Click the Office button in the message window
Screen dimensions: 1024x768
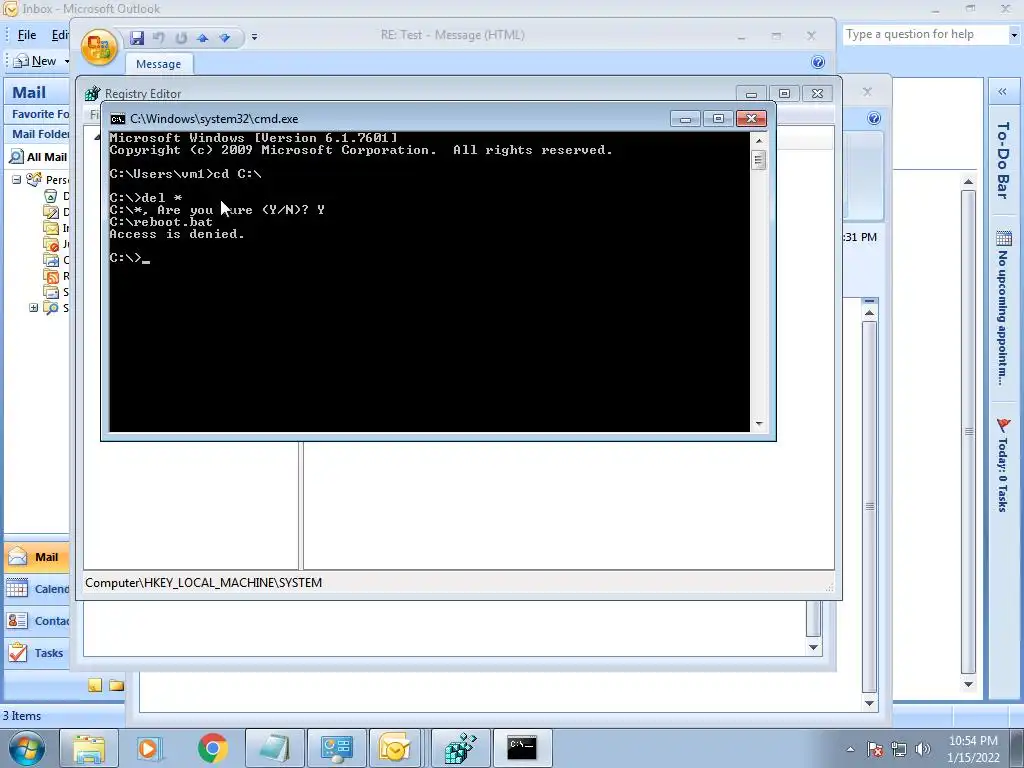(x=99, y=47)
